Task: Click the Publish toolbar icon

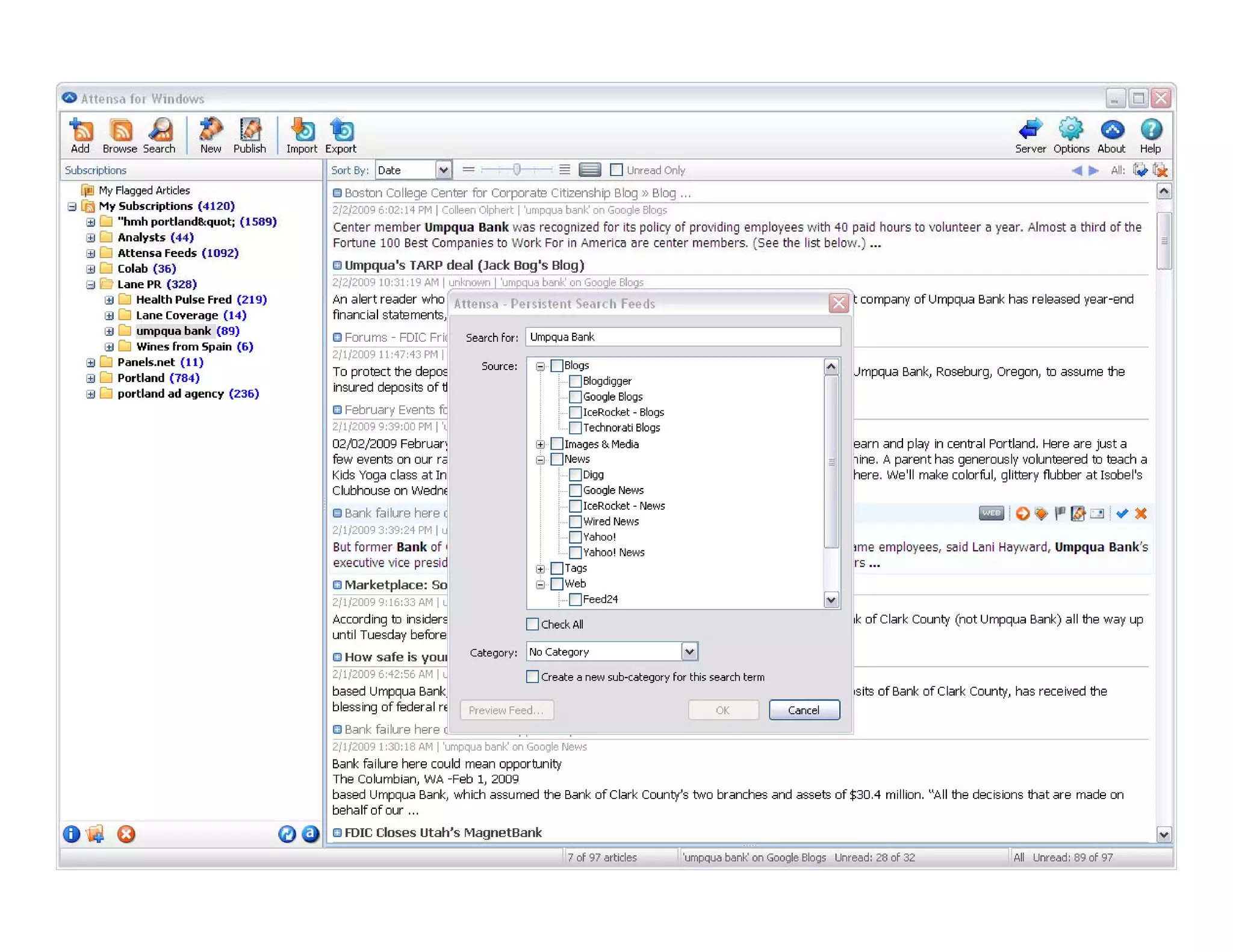Action: coord(249,136)
